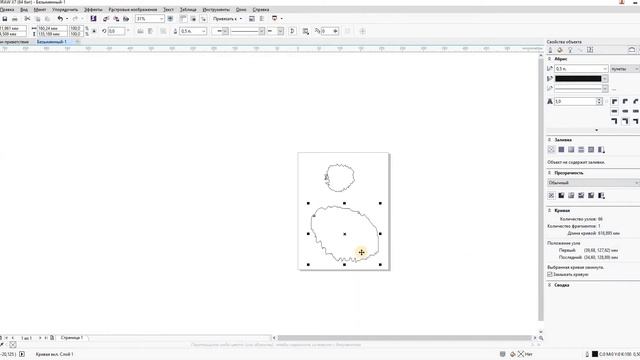Click the add page button near page navigator
Screen dimensions: 640x360
pos(52,338)
